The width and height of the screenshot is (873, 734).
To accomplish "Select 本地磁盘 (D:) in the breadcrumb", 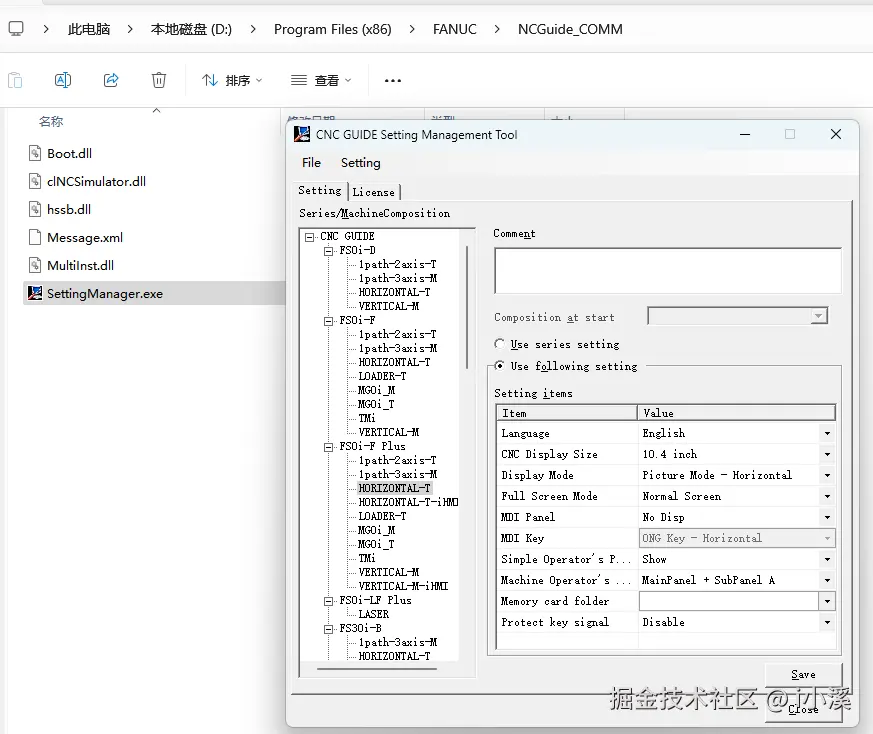I will point(191,29).
